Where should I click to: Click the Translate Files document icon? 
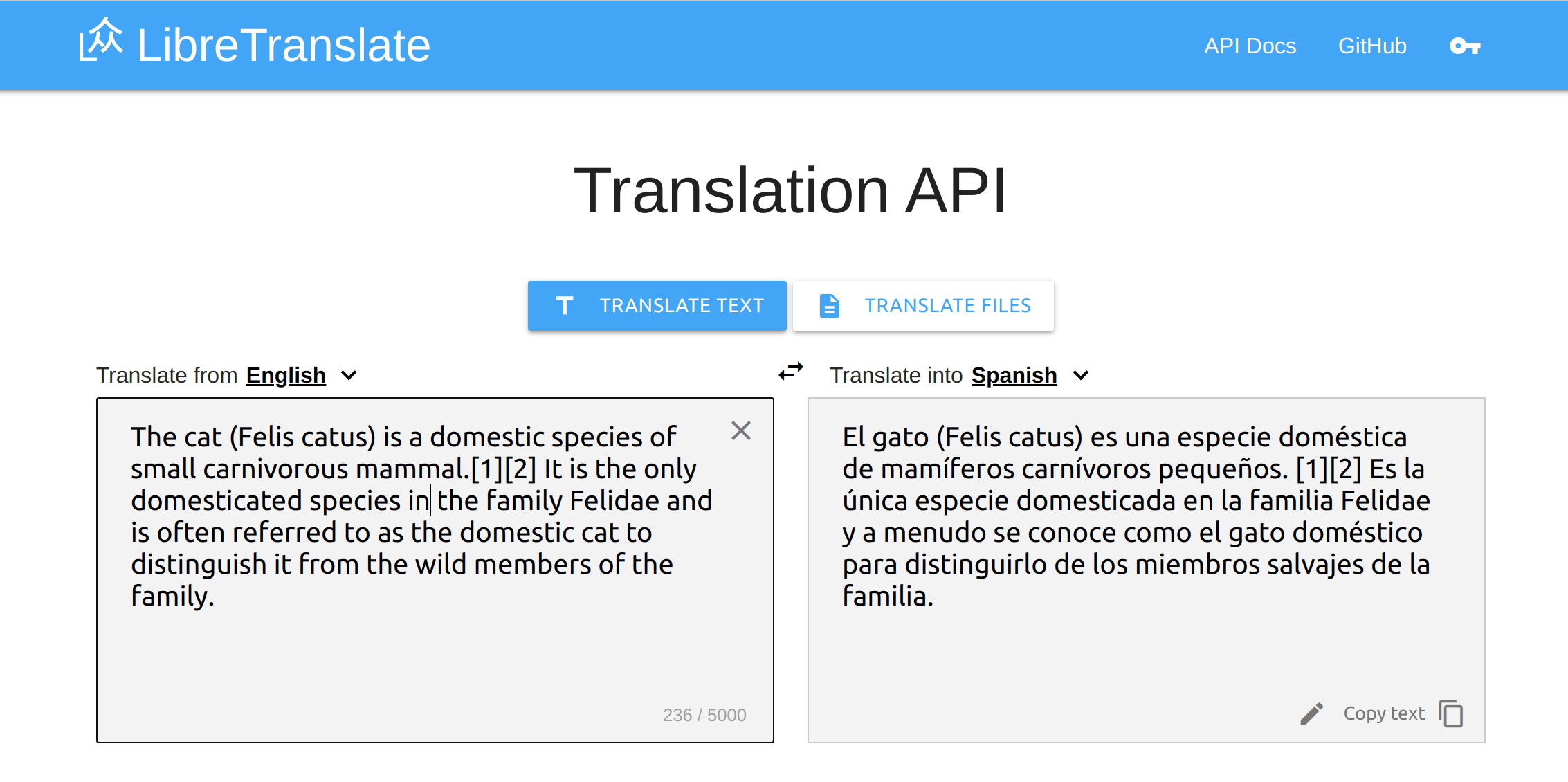tap(830, 306)
